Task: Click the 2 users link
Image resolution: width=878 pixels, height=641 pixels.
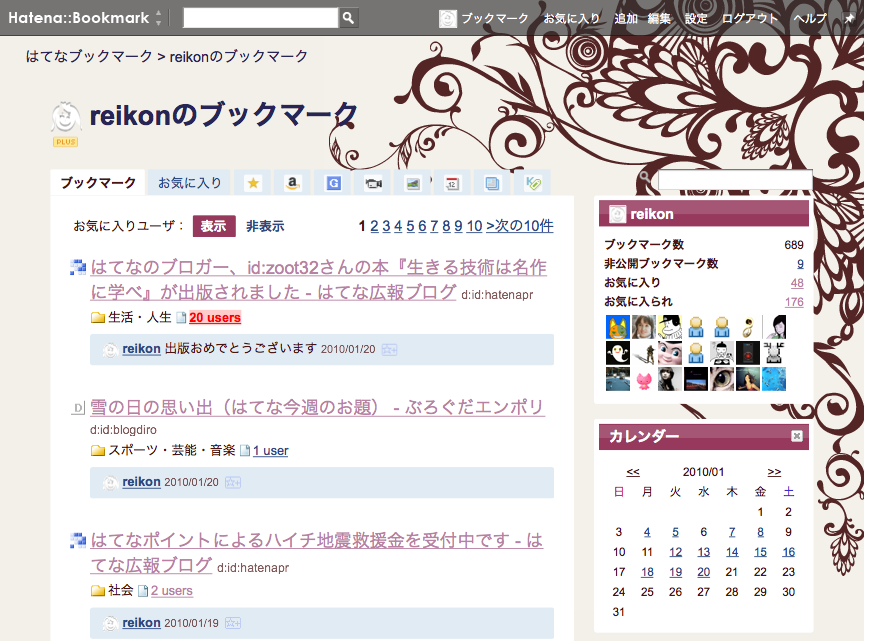Action: [172, 591]
